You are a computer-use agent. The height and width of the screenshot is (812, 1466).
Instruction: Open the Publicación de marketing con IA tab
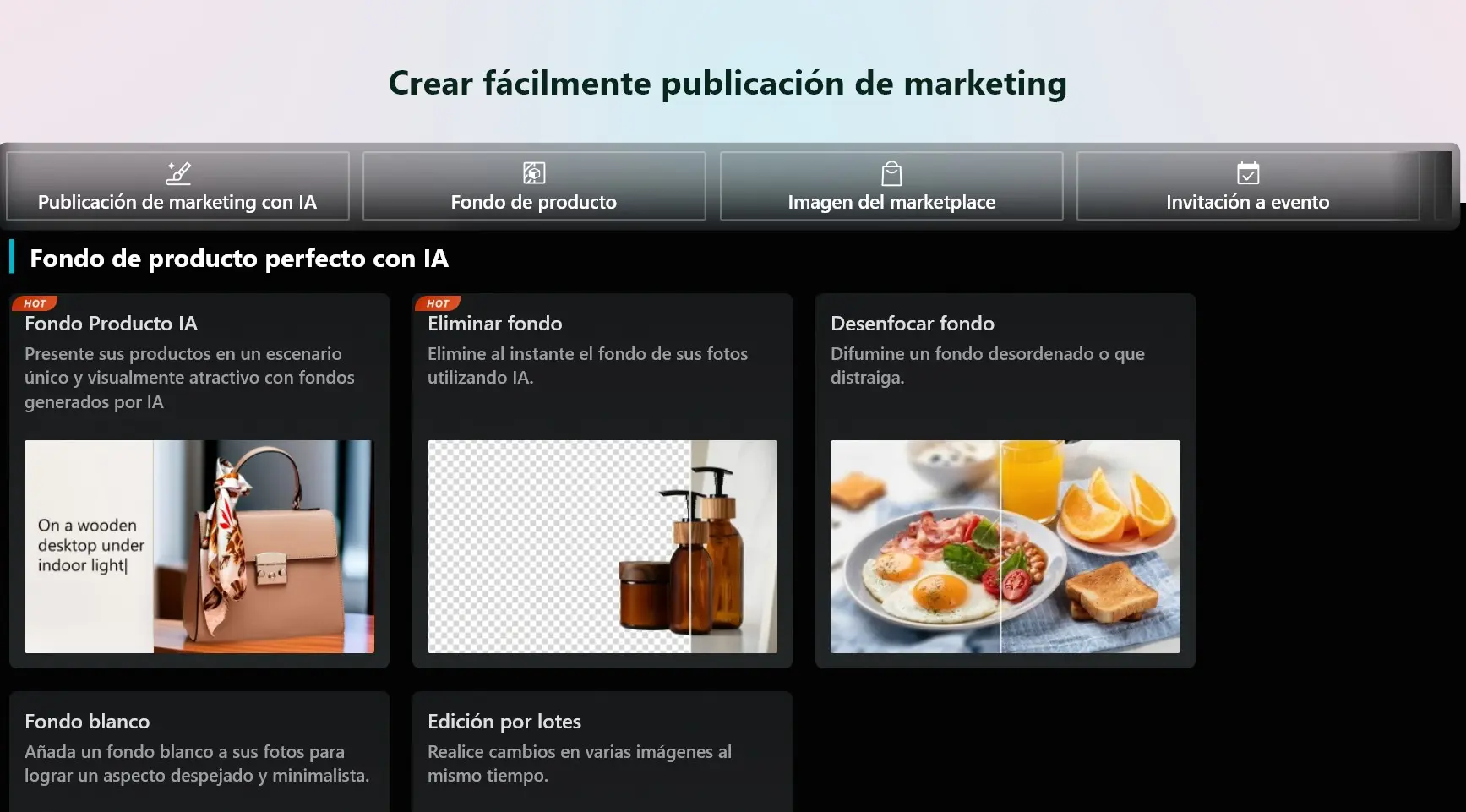(177, 186)
